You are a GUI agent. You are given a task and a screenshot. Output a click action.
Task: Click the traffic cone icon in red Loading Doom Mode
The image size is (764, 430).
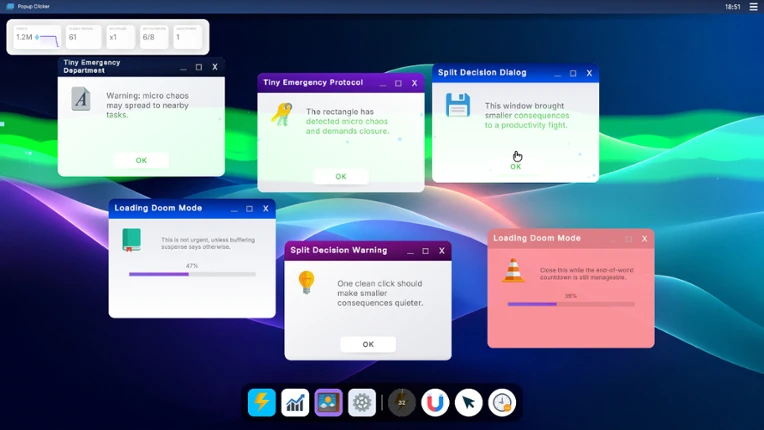pos(514,270)
